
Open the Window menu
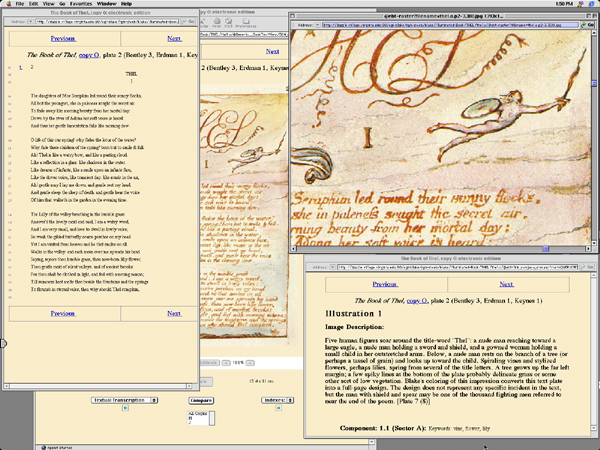click(106, 4)
